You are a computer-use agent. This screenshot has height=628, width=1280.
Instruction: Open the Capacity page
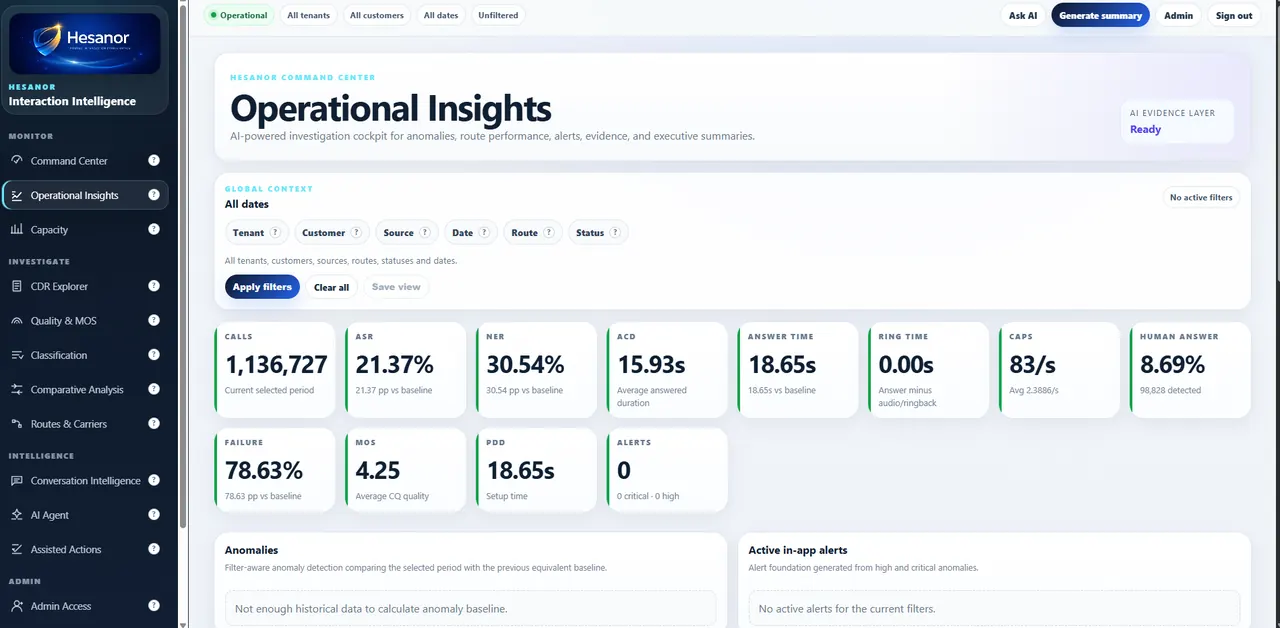[85, 229]
